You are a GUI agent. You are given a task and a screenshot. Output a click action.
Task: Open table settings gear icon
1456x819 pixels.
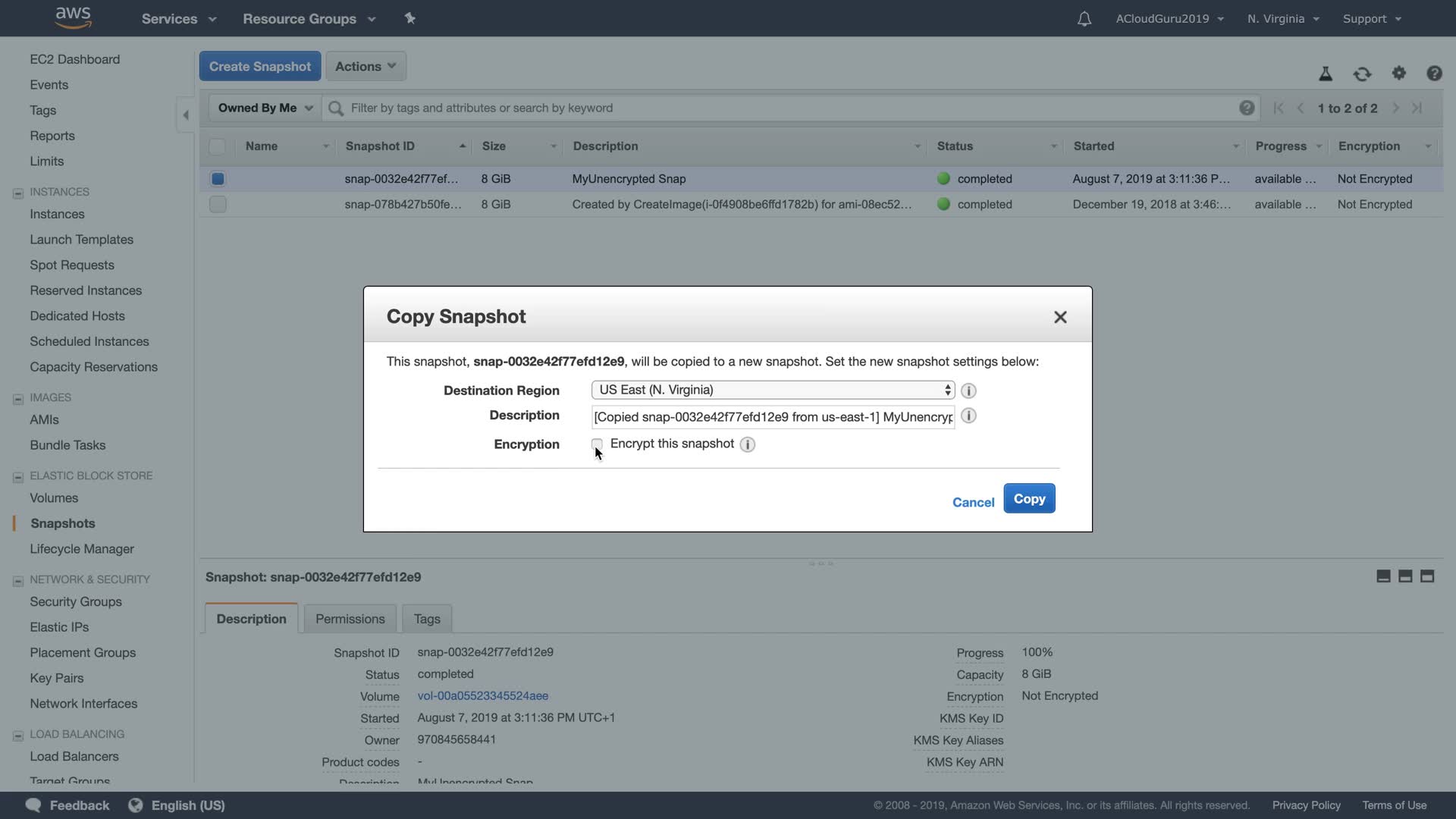click(x=1398, y=74)
